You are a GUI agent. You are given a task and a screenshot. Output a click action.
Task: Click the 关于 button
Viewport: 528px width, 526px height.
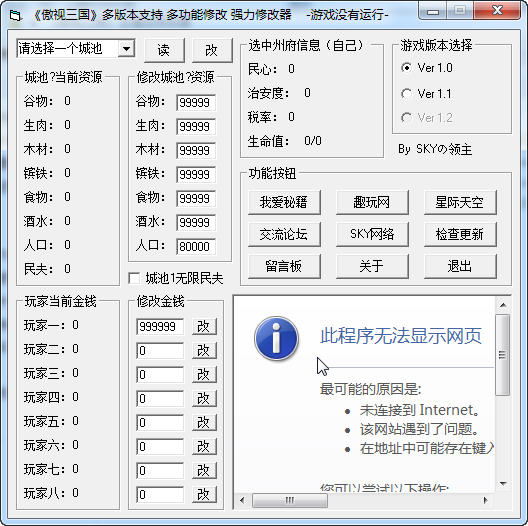point(372,266)
